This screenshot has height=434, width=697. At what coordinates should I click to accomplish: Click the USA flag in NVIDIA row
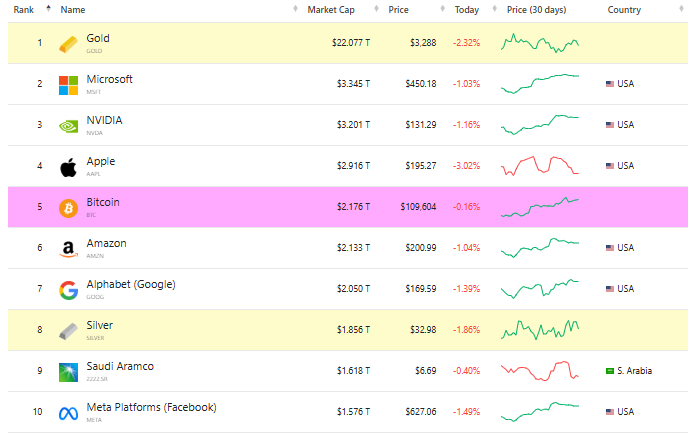[x=610, y=125]
